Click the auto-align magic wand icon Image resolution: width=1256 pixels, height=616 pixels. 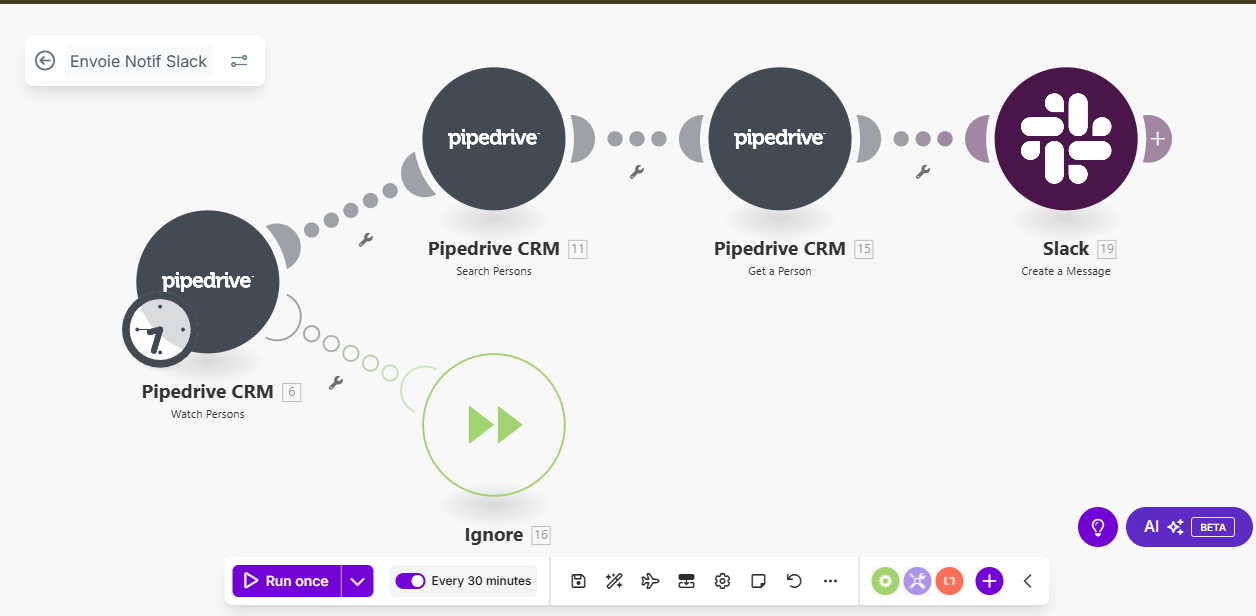(x=614, y=581)
